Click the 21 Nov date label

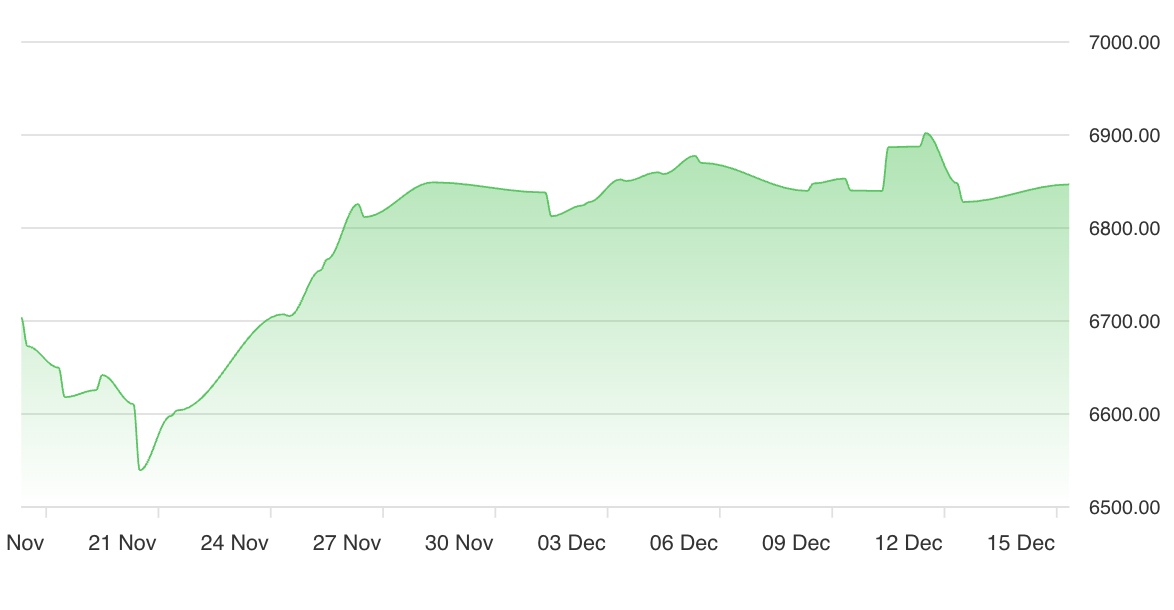[123, 543]
